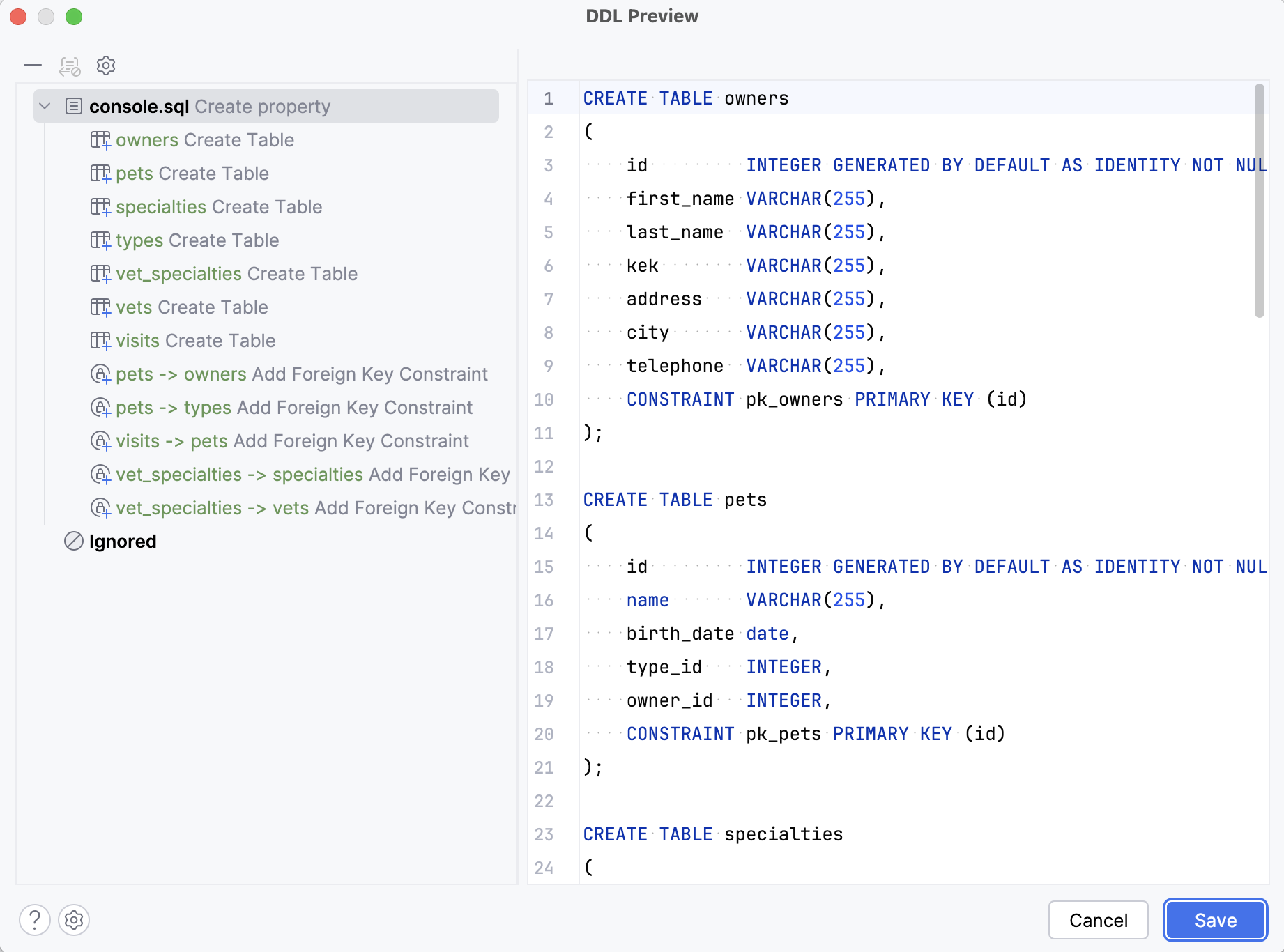
Task: Click the owners Create Table icon
Action: (x=100, y=139)
